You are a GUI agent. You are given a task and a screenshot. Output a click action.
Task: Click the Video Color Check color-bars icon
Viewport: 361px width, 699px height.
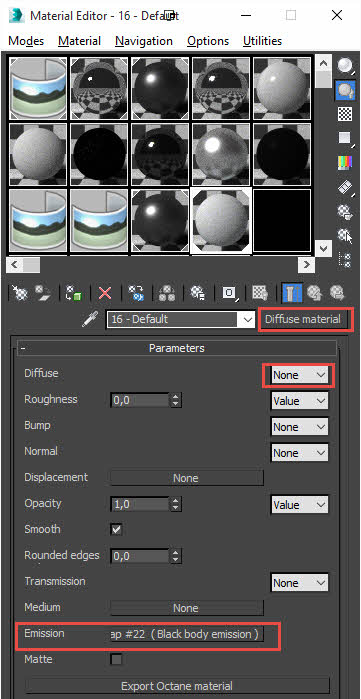(x=344, y=163)
